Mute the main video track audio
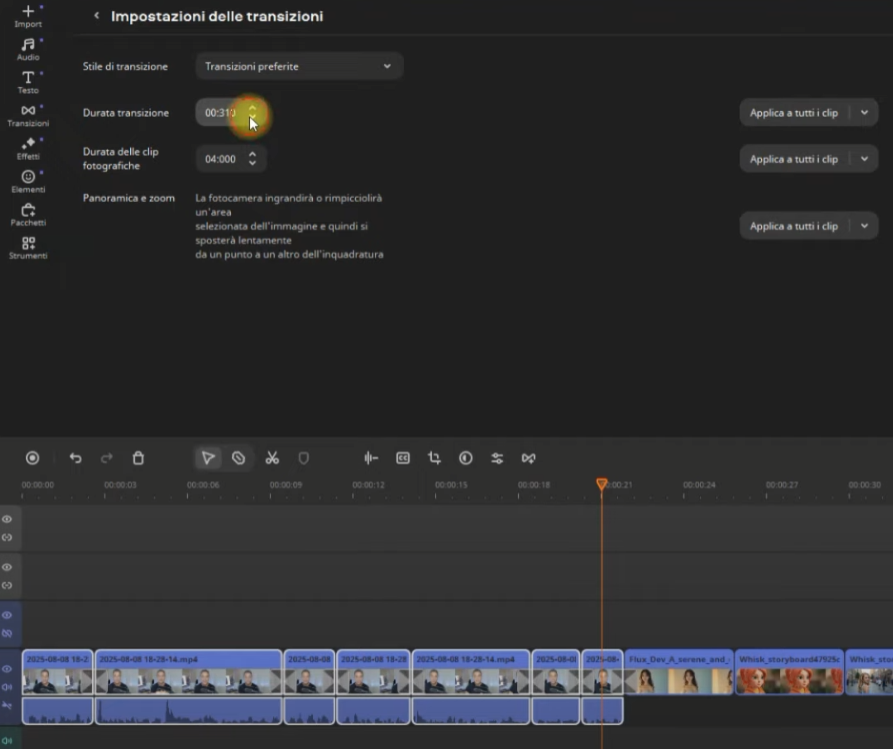Image resolution: width=893 pixels, height=749 pixels. [7, 687]
